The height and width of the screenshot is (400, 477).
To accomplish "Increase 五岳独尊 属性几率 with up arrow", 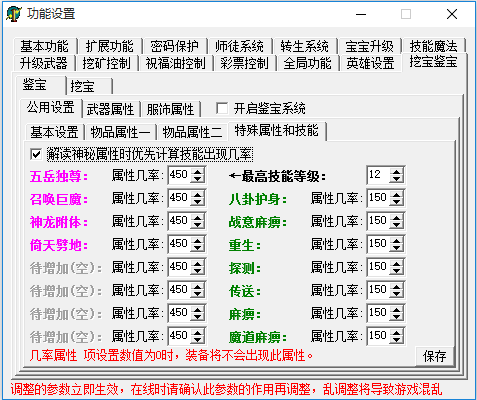I will click(x=197, y=171).
